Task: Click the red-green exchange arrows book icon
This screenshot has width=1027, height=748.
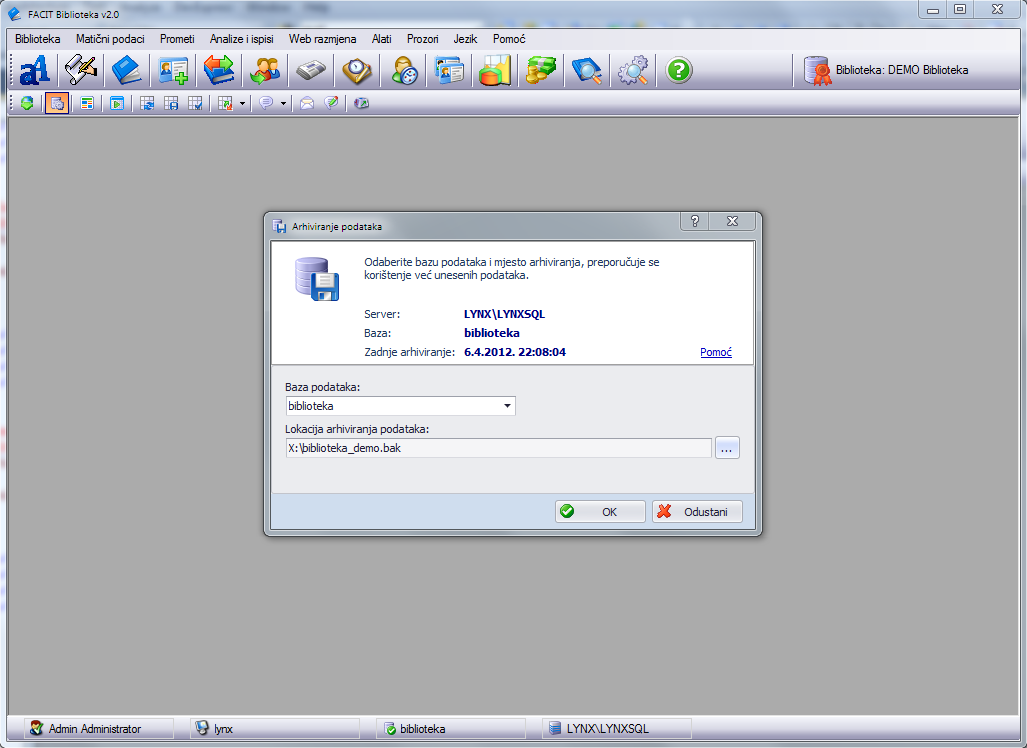Action: pyautogui.click(x=218, y=71)
